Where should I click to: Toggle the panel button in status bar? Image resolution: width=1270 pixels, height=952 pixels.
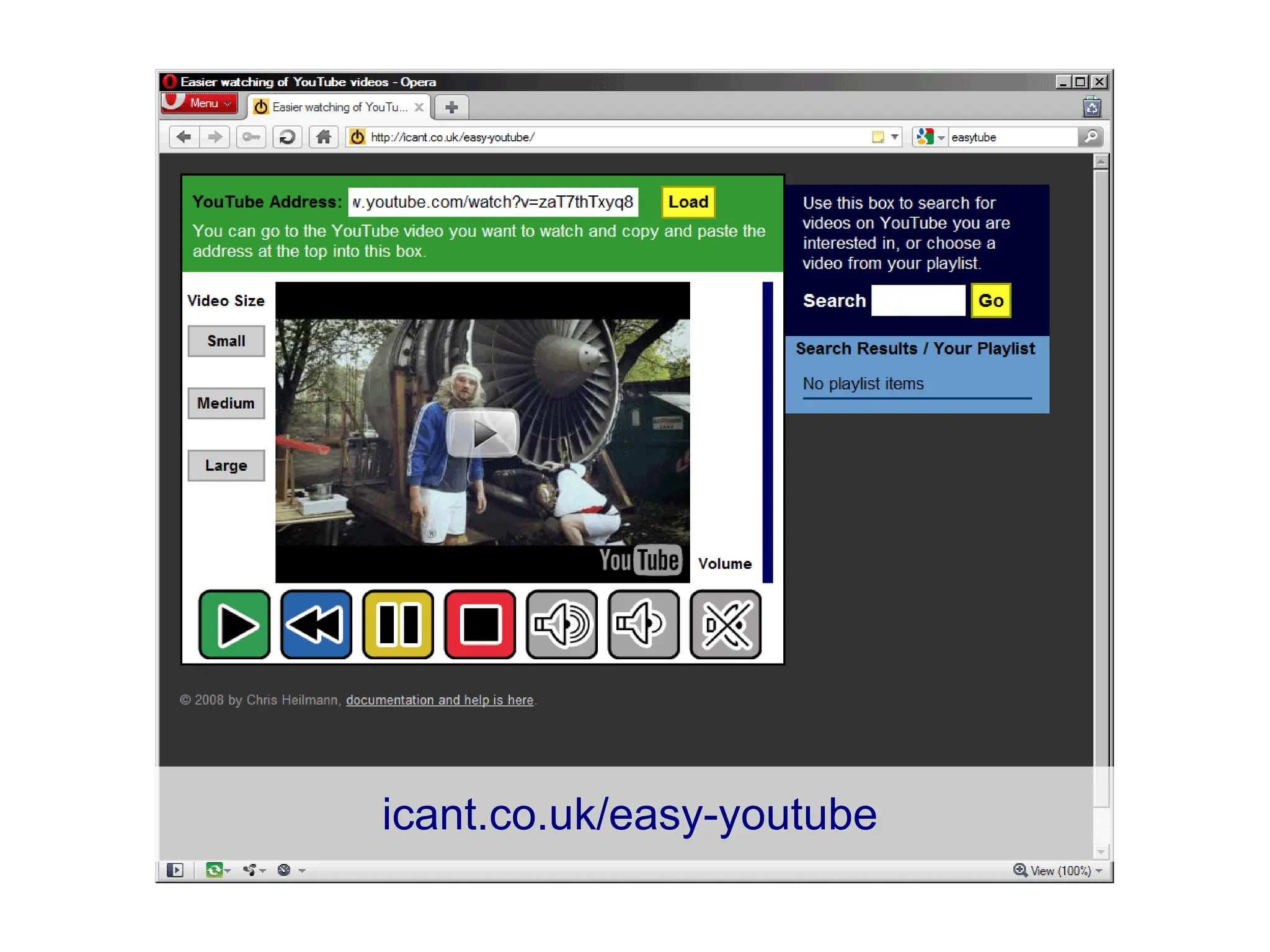coord(175,871)
